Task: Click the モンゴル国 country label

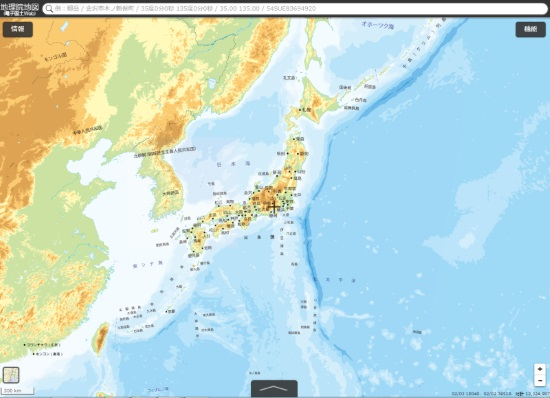Action: [x=56, y=57]
